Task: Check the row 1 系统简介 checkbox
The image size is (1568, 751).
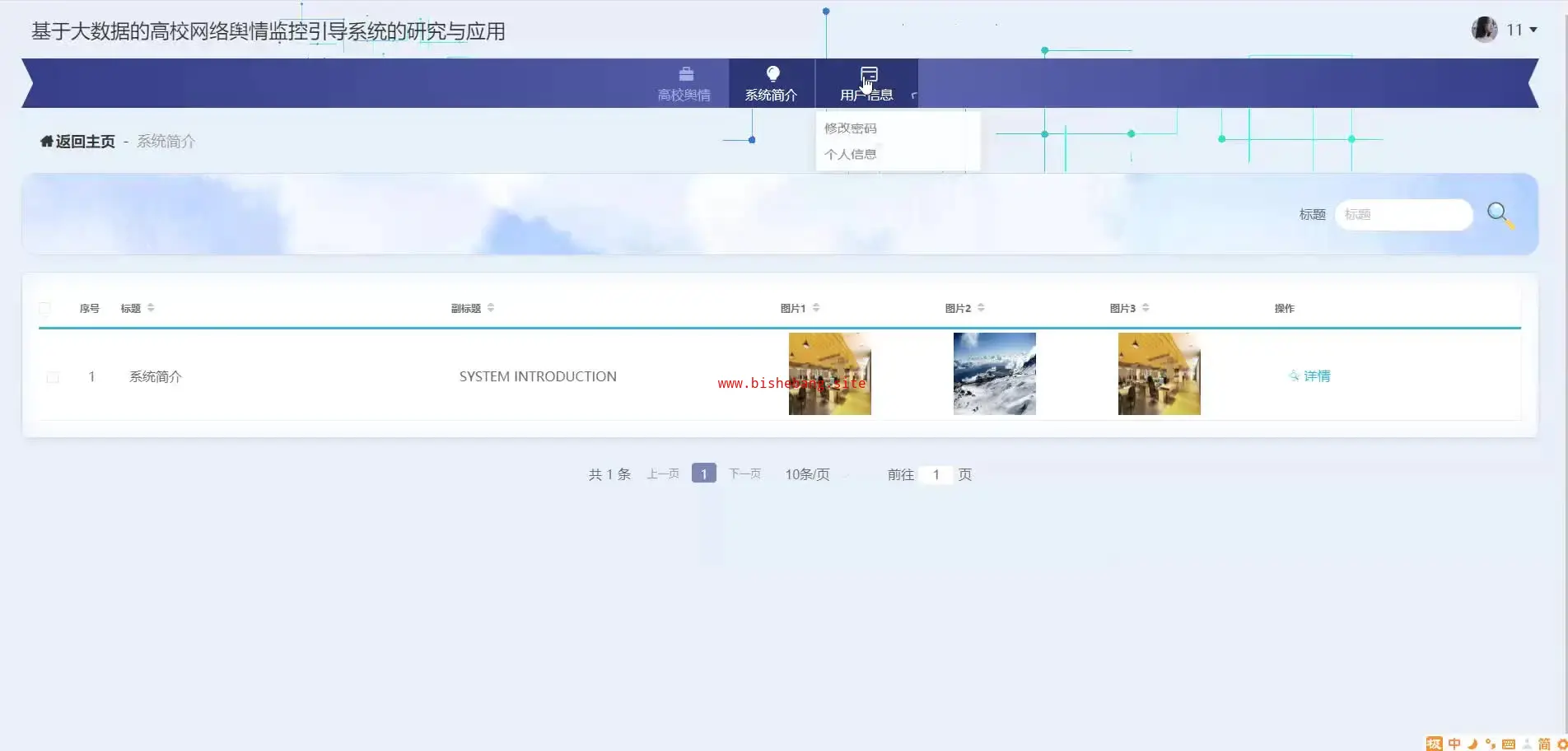Action: [x=53, y=377]
